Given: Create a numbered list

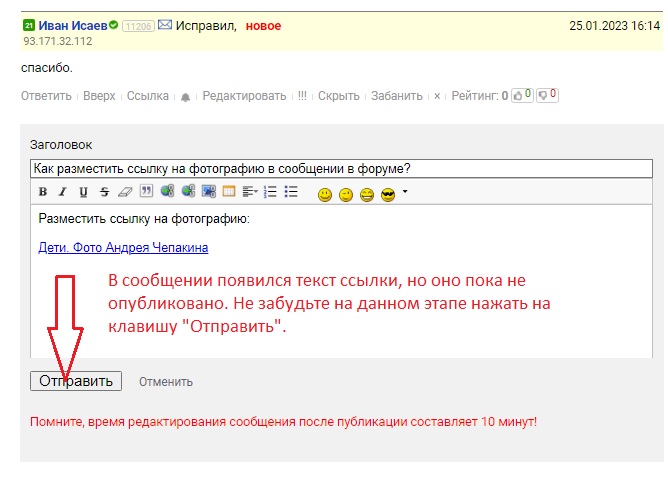Looking at the screenshot, I should click(x=270, y=192).
